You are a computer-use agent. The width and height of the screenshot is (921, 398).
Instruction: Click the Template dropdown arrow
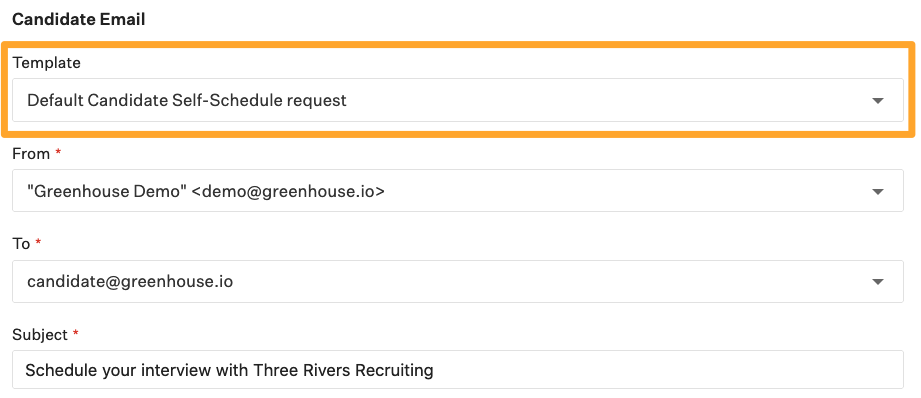[878, 101]
